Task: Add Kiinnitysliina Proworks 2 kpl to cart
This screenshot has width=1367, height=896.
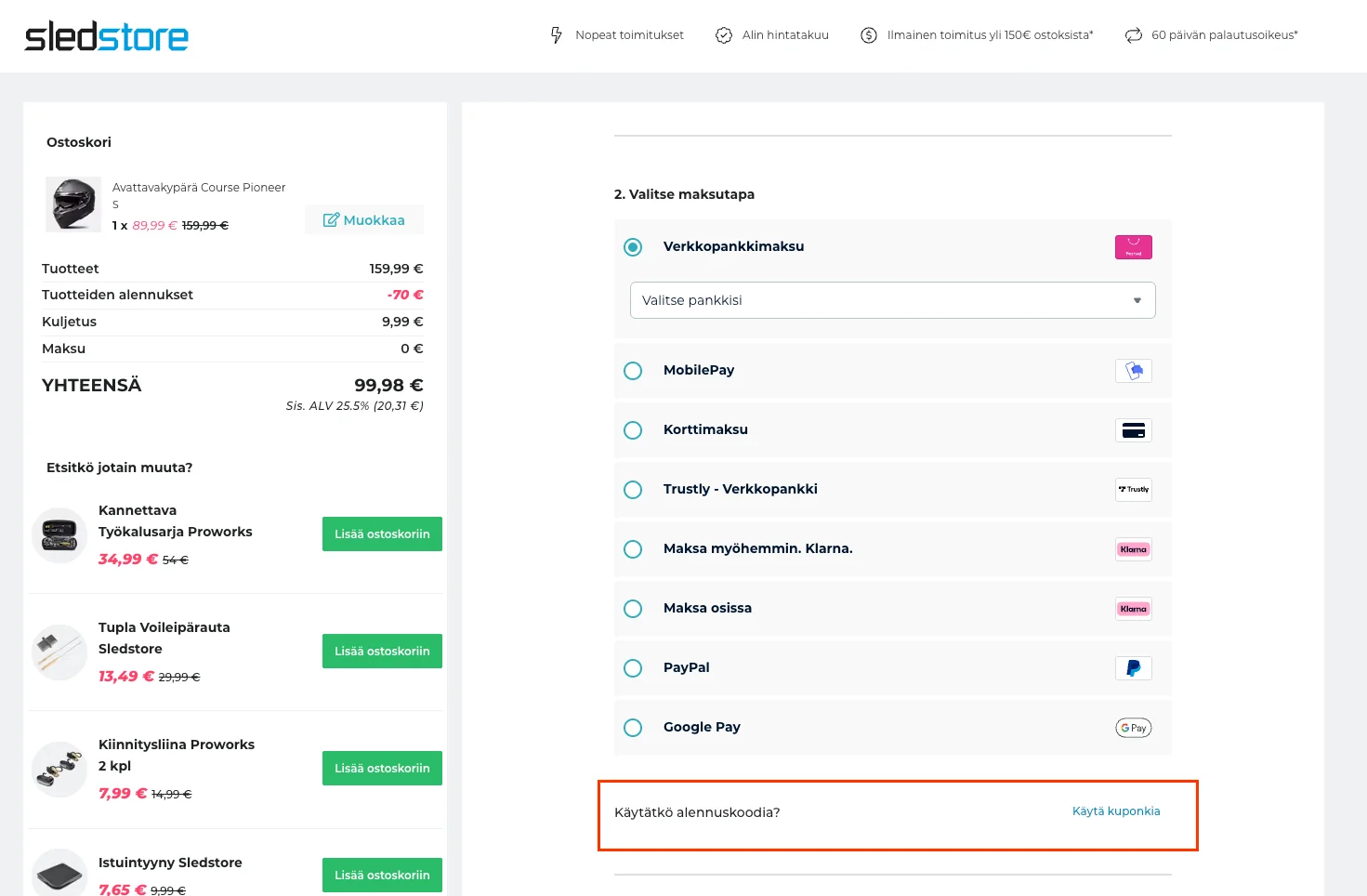Action: click(382, 769)
